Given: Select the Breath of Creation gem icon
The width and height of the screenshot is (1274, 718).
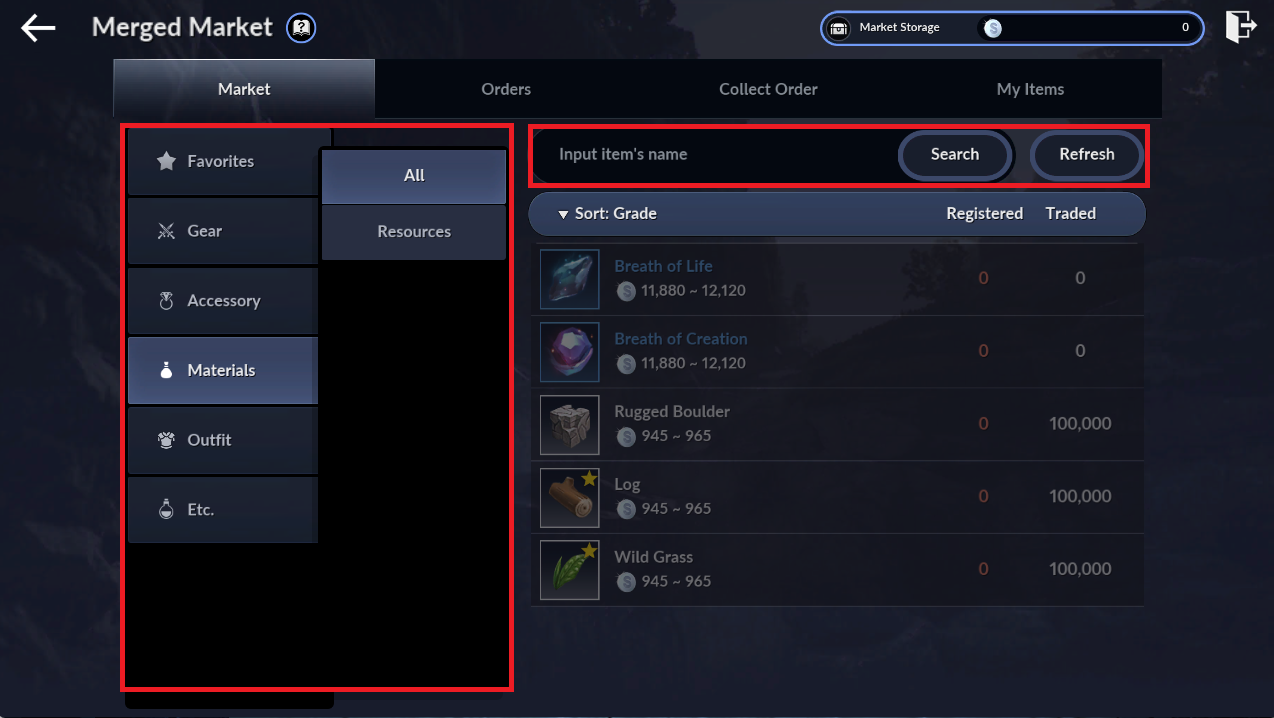Looking at the screenshot, I should (x=570, y=352).
